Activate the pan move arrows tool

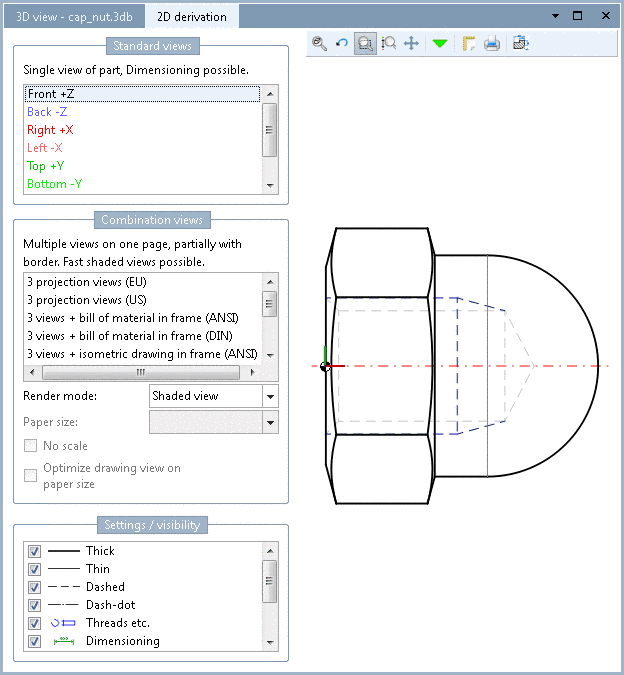[411, 43]
